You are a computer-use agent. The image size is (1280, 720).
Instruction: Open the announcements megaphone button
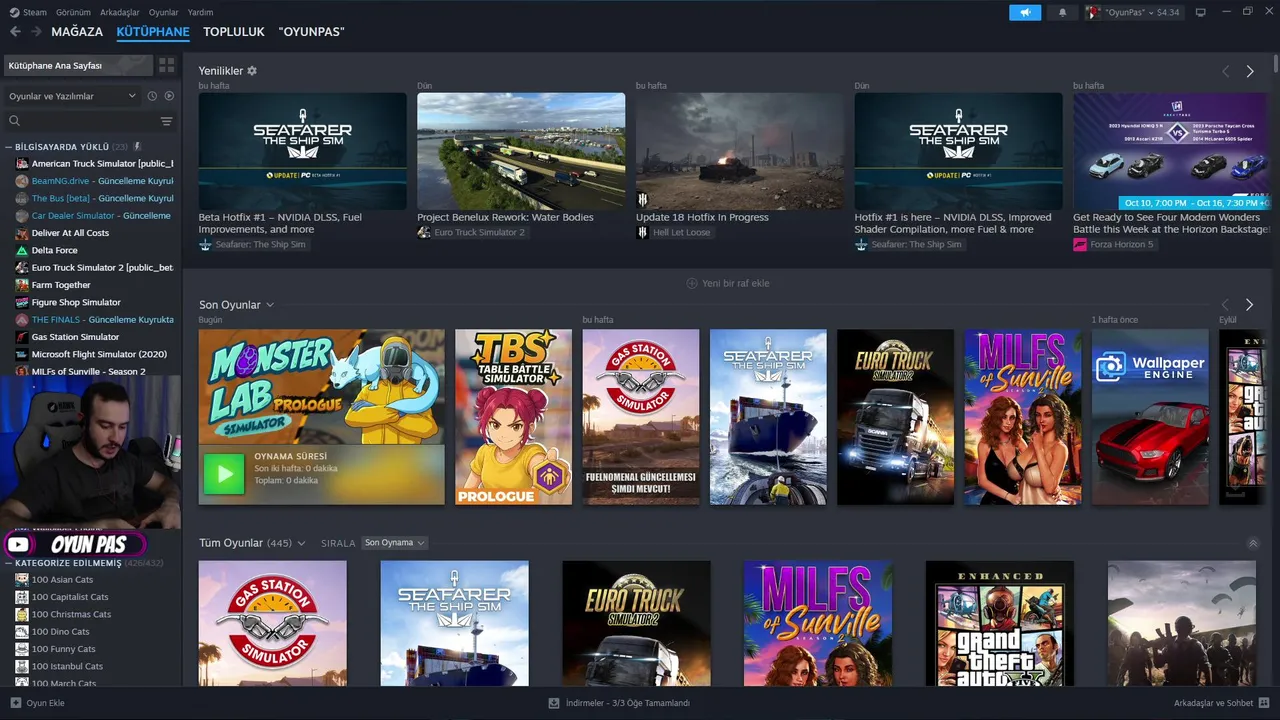[1024, 12]
